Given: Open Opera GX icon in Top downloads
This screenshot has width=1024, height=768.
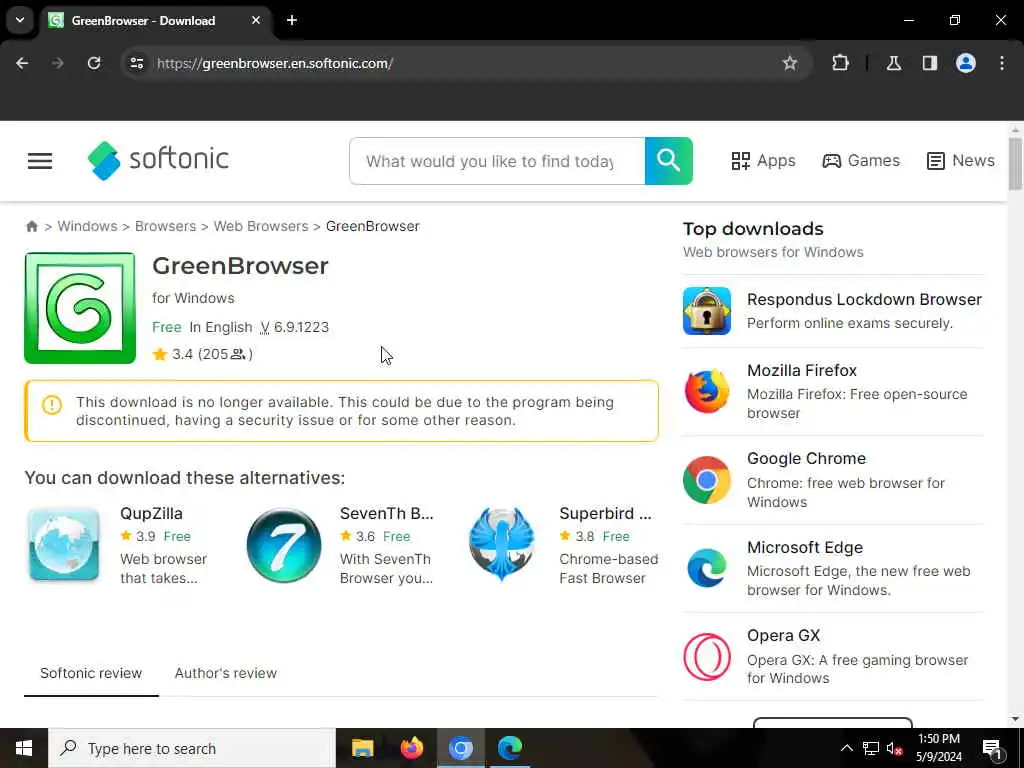Looking at the screenshot, I should pos(707,656).
